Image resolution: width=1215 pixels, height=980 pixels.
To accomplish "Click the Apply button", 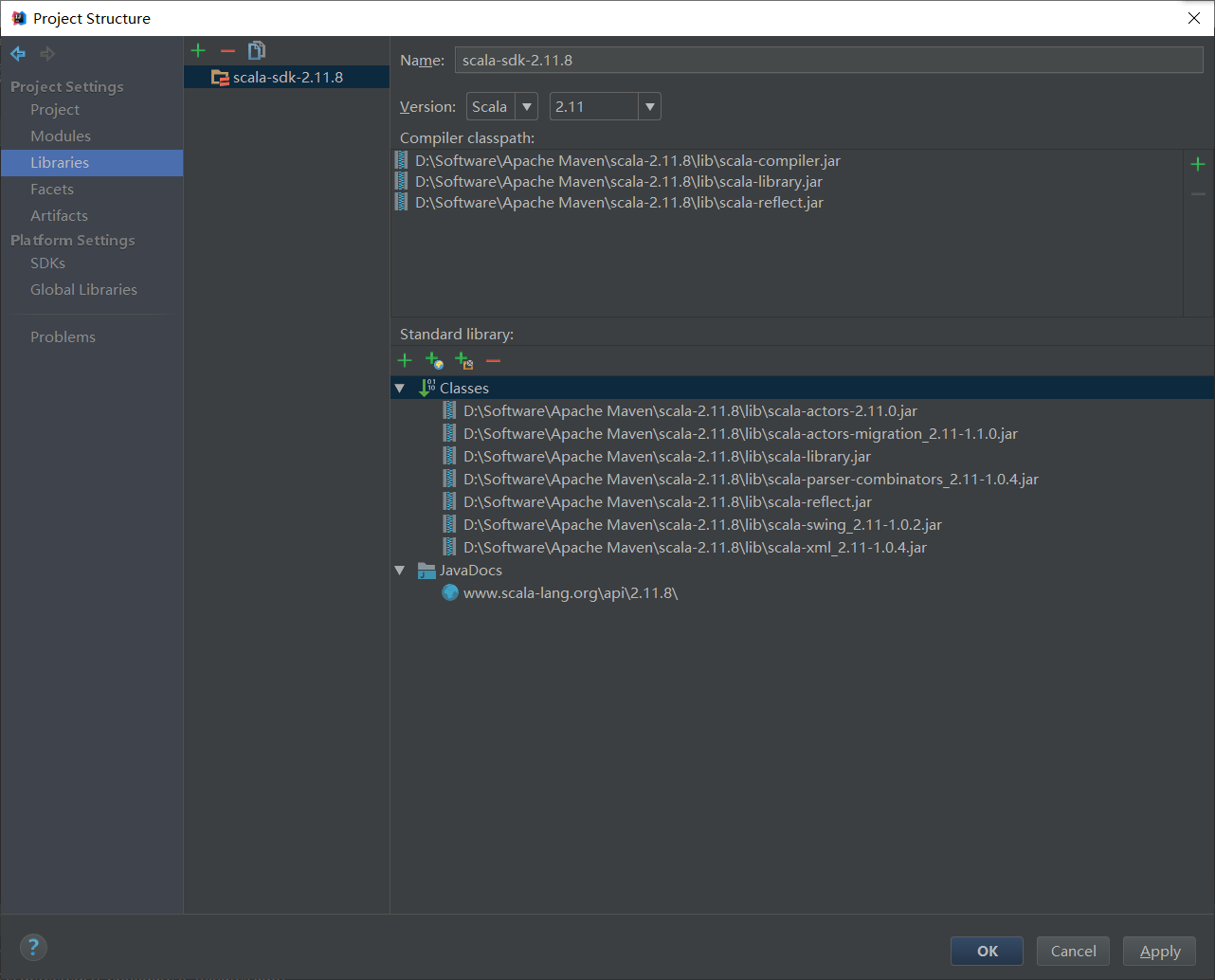I will 1159,951.
